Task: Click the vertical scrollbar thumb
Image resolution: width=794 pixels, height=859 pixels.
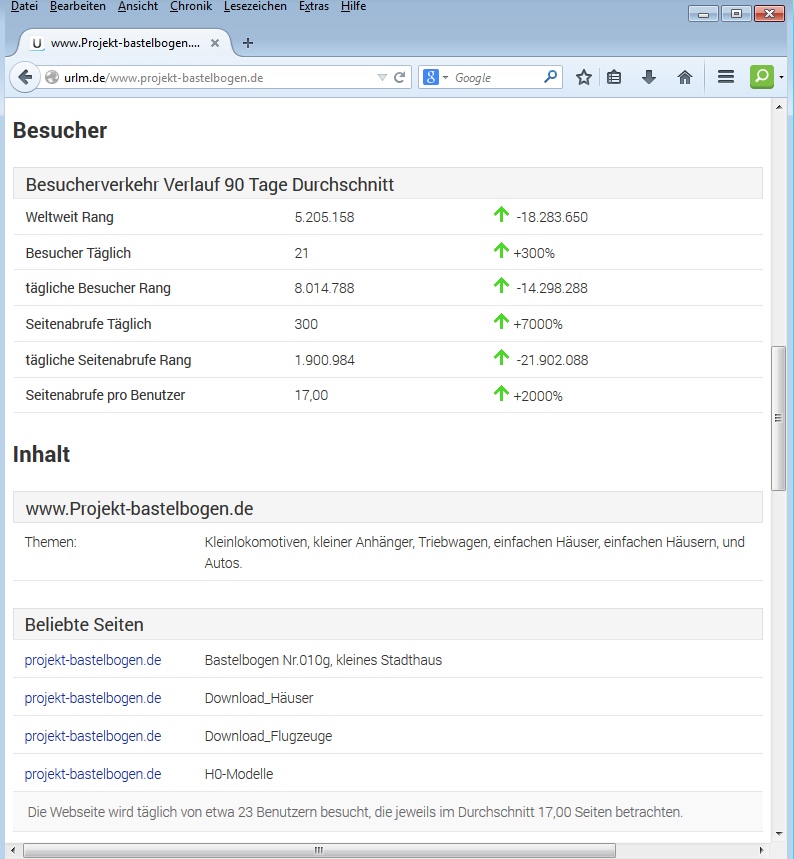Action: tap(779, 418)
